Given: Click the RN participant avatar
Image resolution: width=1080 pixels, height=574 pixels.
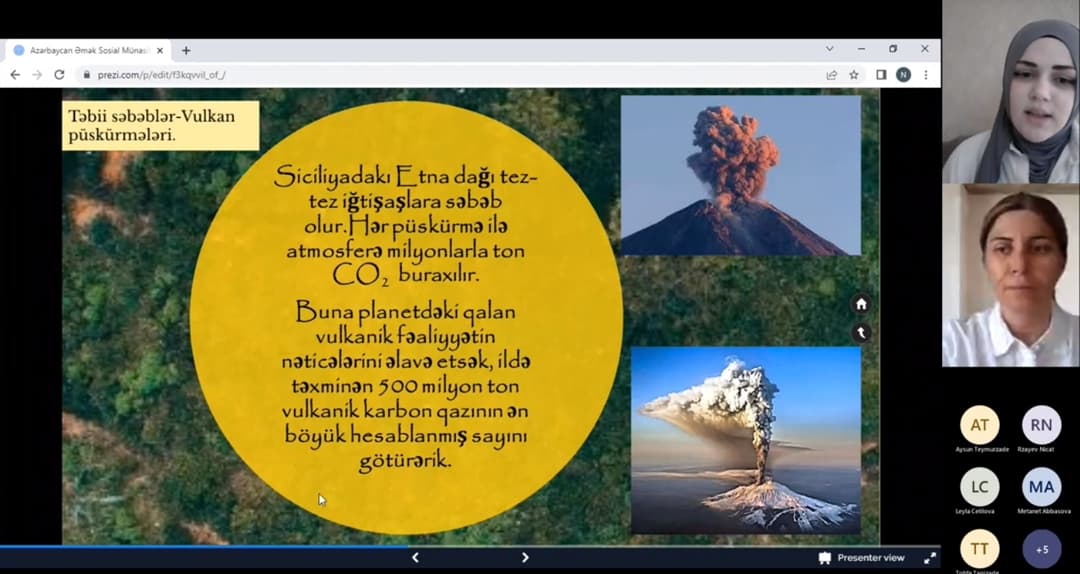Looking at the screenshot, I should click(x=1041, y=424).
